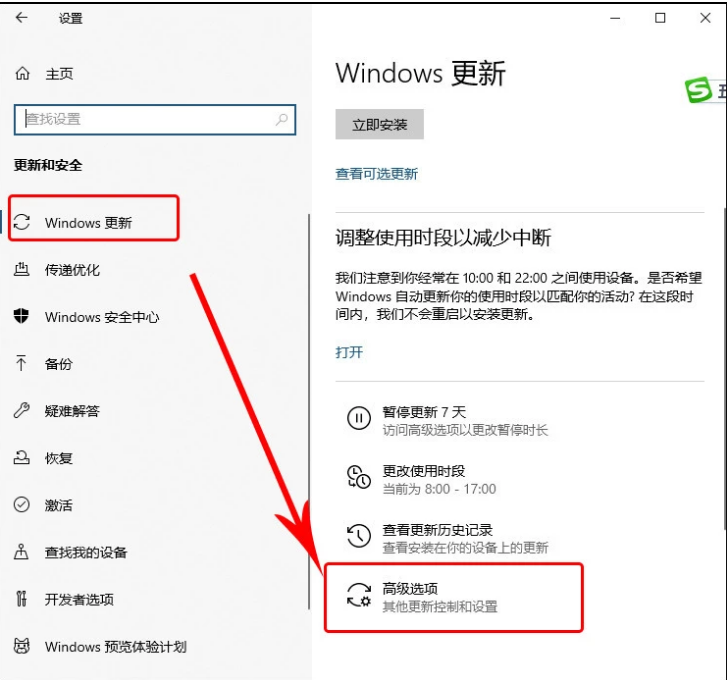Go to the 备份 section
727x680 pixels.
coord(58,364)
